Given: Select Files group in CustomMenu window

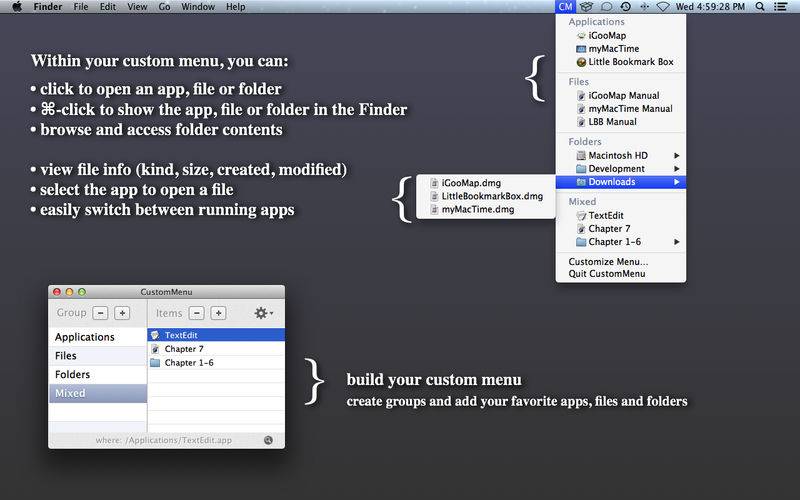Looking at the screenshot, I should [x=97, y=356].
